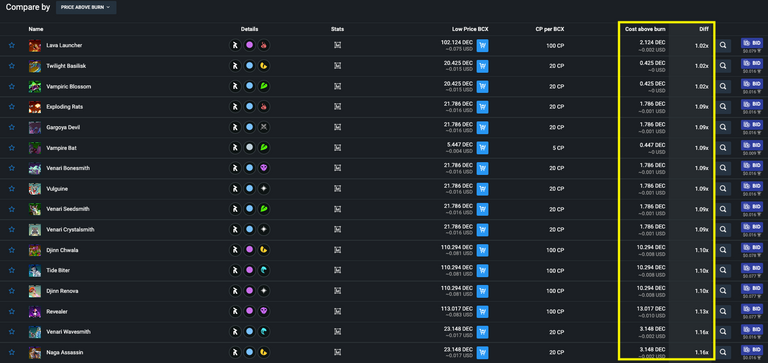Star the Vulguine row
The height and width of the screenshot is (363, 768).
12,189
